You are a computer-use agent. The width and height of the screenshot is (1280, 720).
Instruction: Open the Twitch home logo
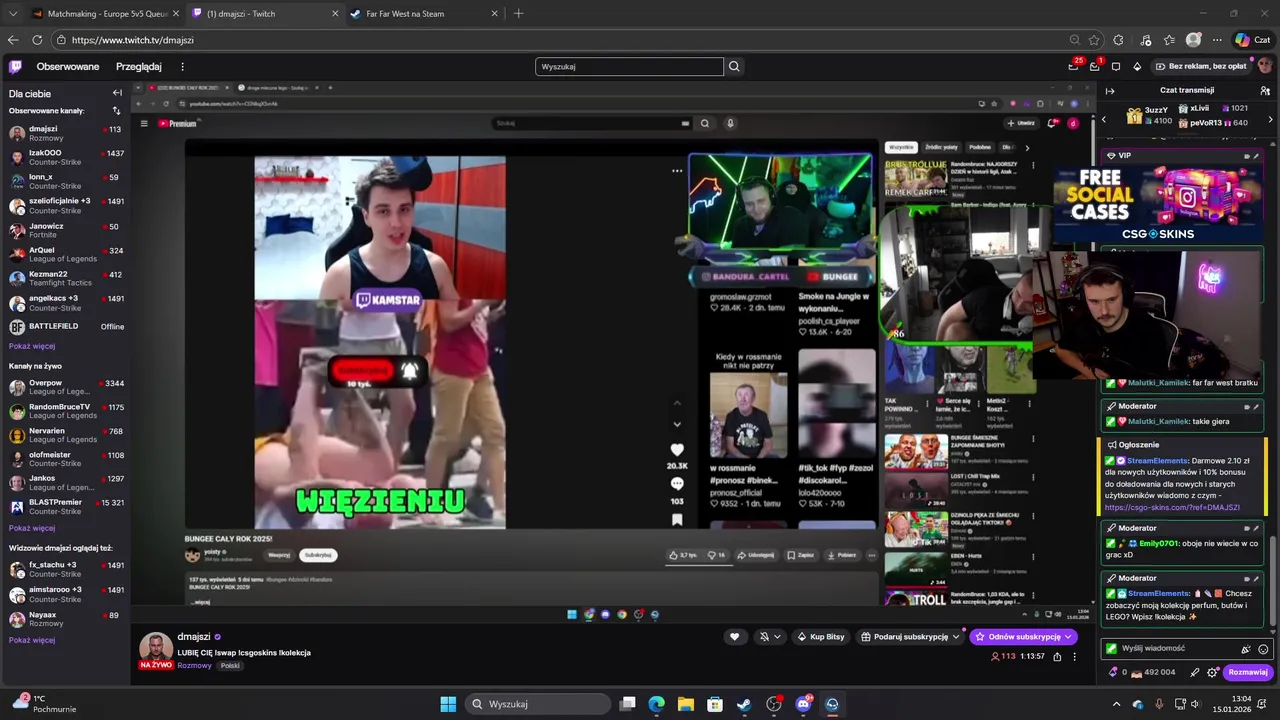click(x=15, y=67)
